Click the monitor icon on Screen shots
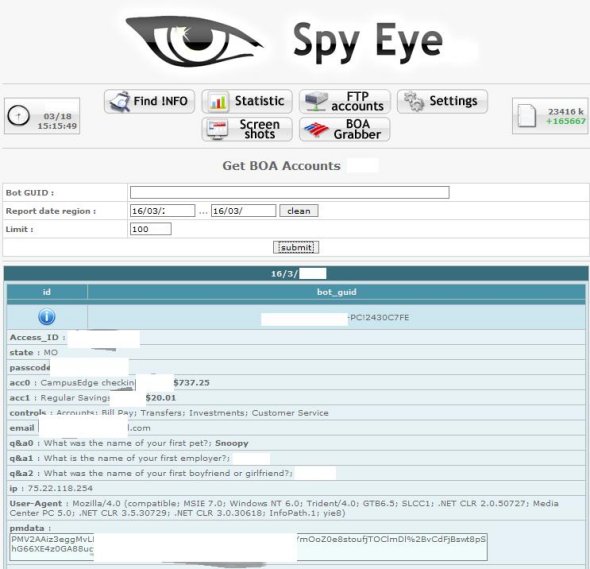 click(x=217, y=130)
